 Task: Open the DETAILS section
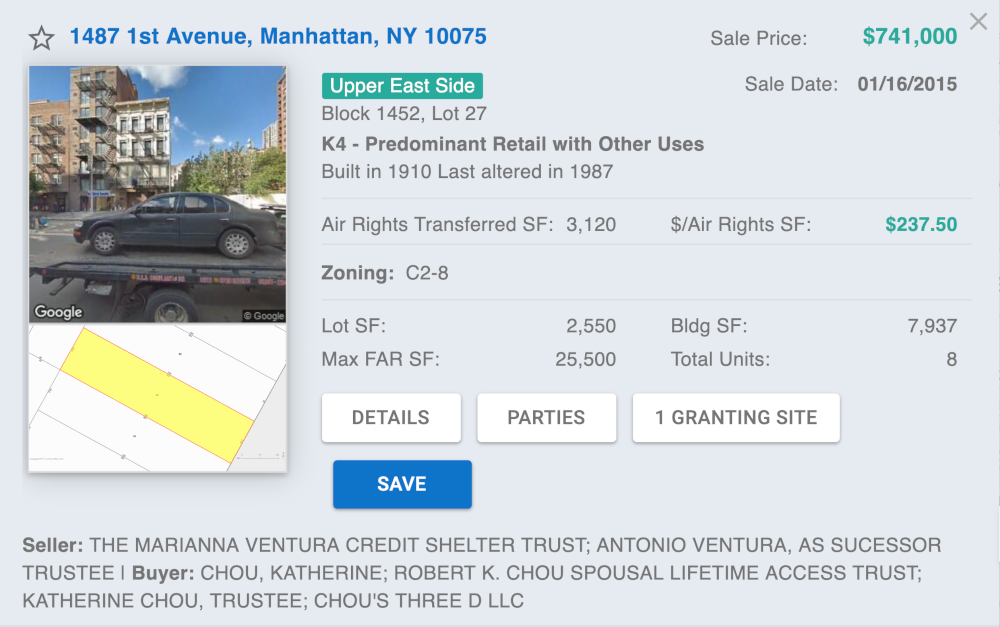click(391, 418)
